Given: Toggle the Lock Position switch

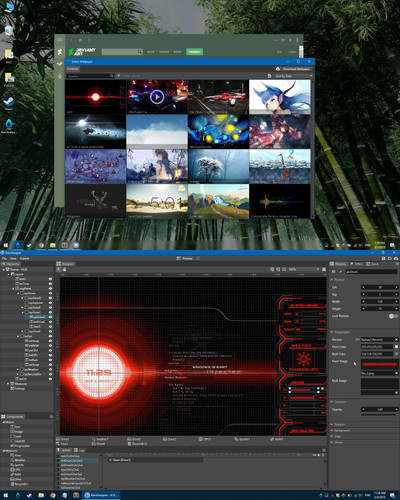Looking at the screenshot, I should coord(393,316).
